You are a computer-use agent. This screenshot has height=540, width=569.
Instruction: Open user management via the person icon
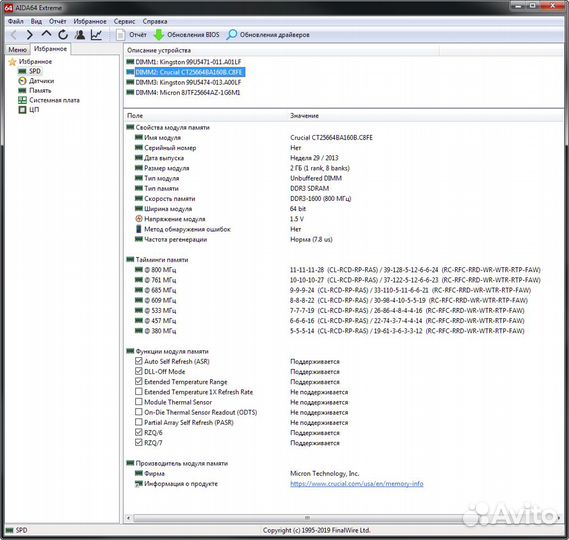(79, 35)
